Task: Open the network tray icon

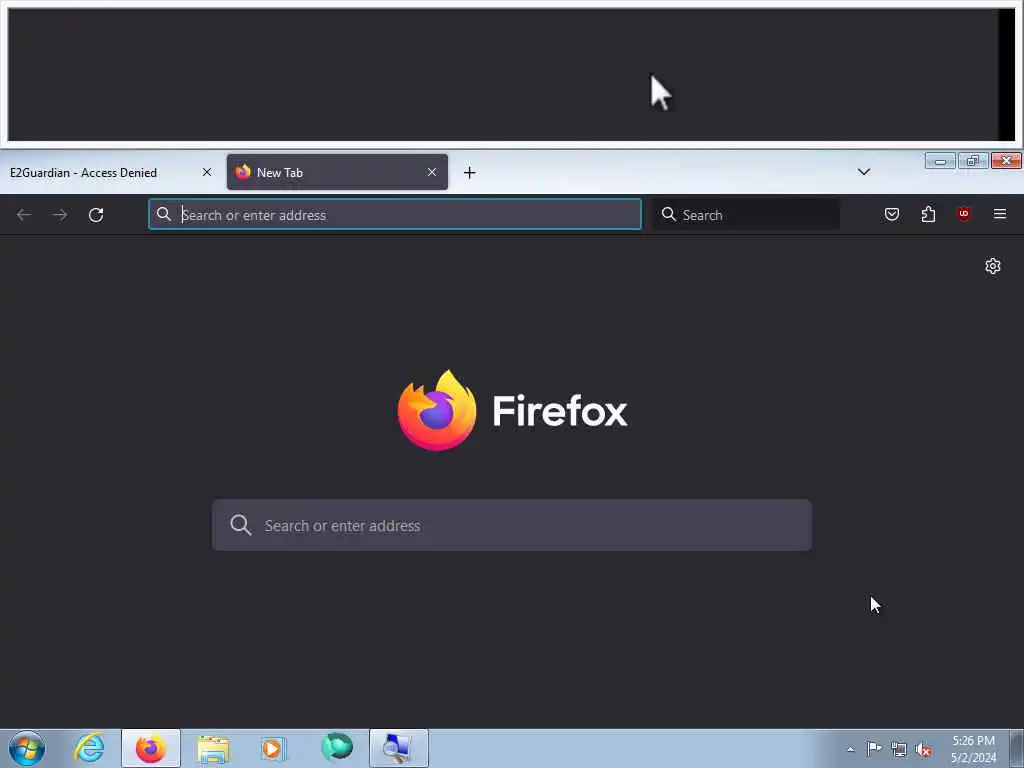Action: coord(899,749)
